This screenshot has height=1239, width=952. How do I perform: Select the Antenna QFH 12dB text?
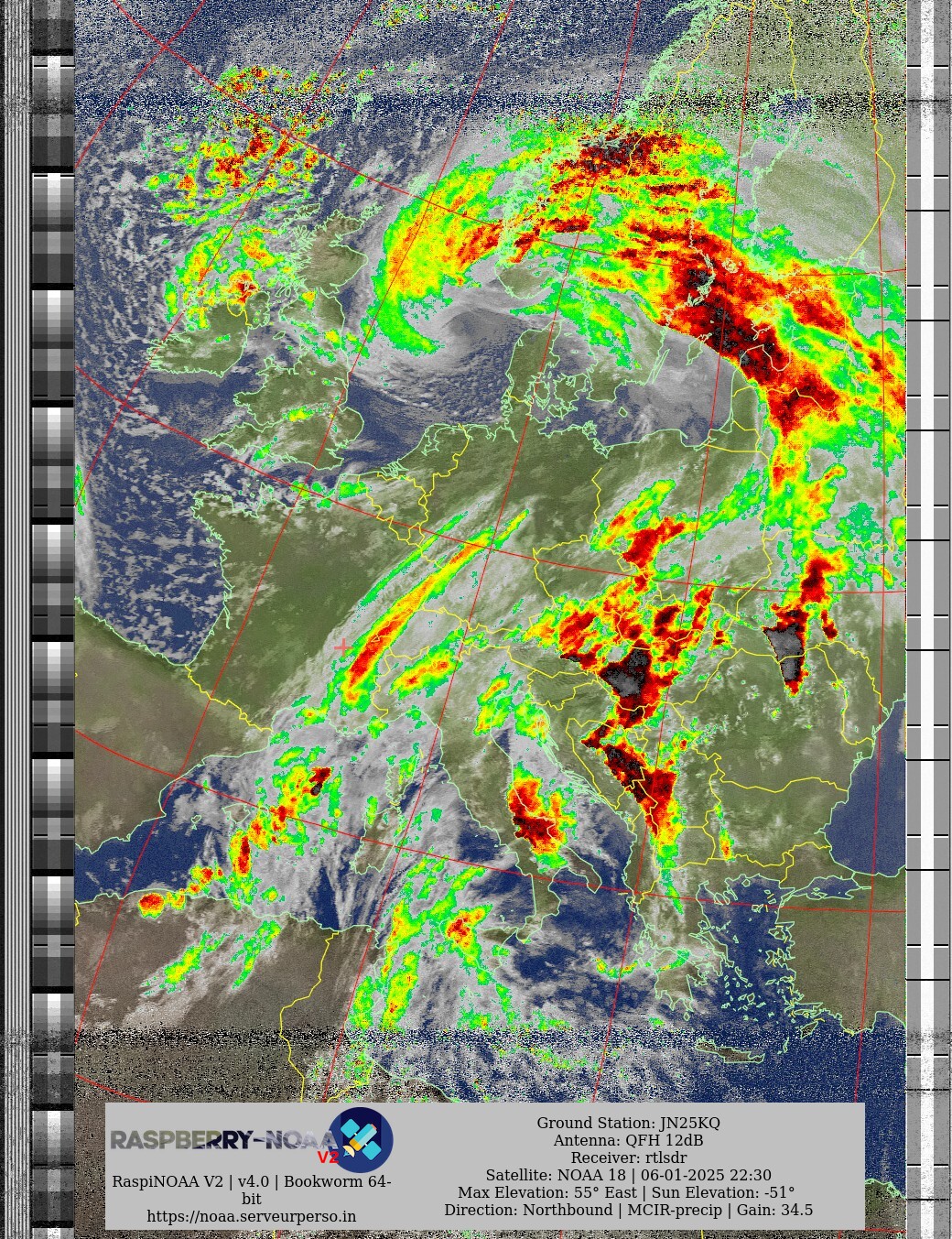628,1140
